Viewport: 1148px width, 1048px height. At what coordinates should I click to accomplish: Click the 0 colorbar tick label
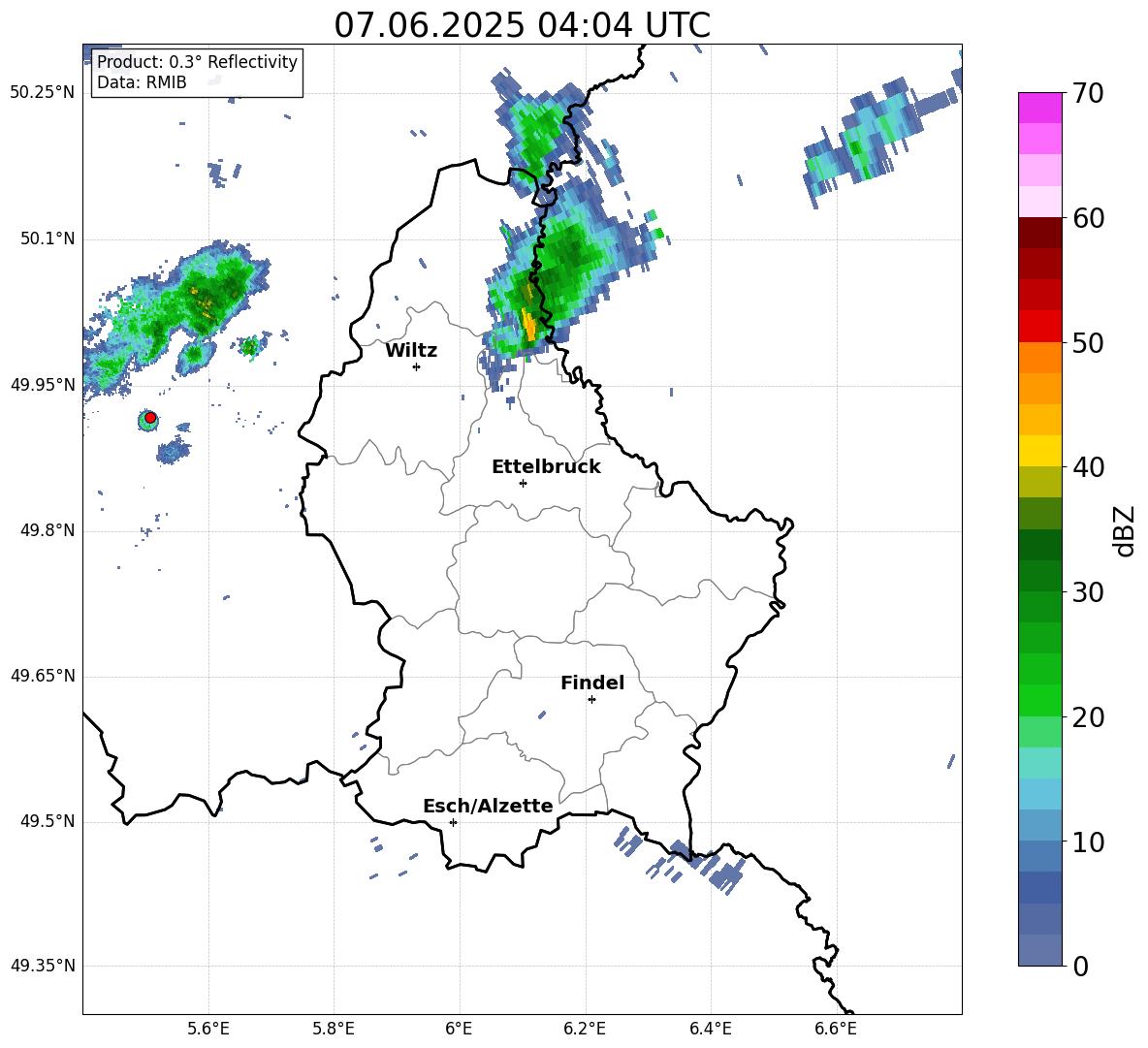[1080, 967]
